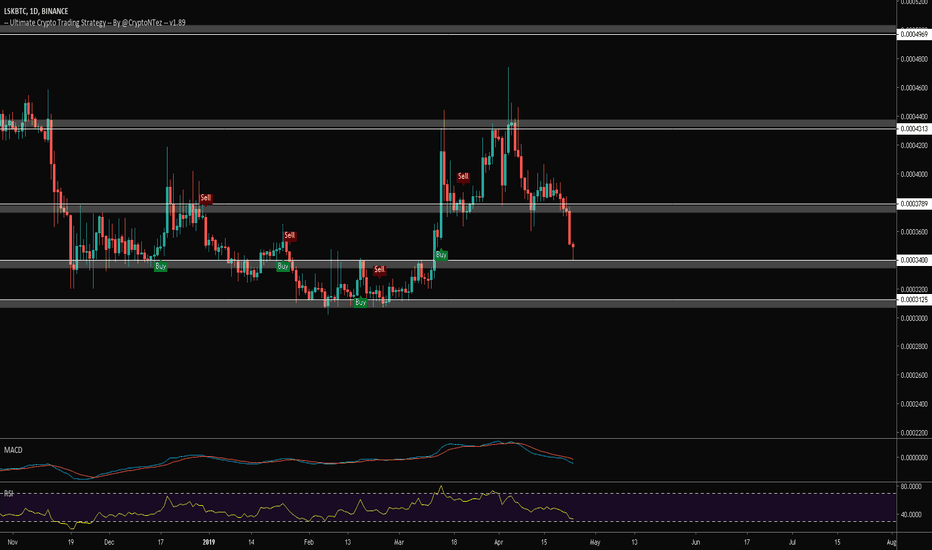This screenshot has width=932, height=550.
Task: Select the Aug date label on time axis
Action: tap(891, 542)
